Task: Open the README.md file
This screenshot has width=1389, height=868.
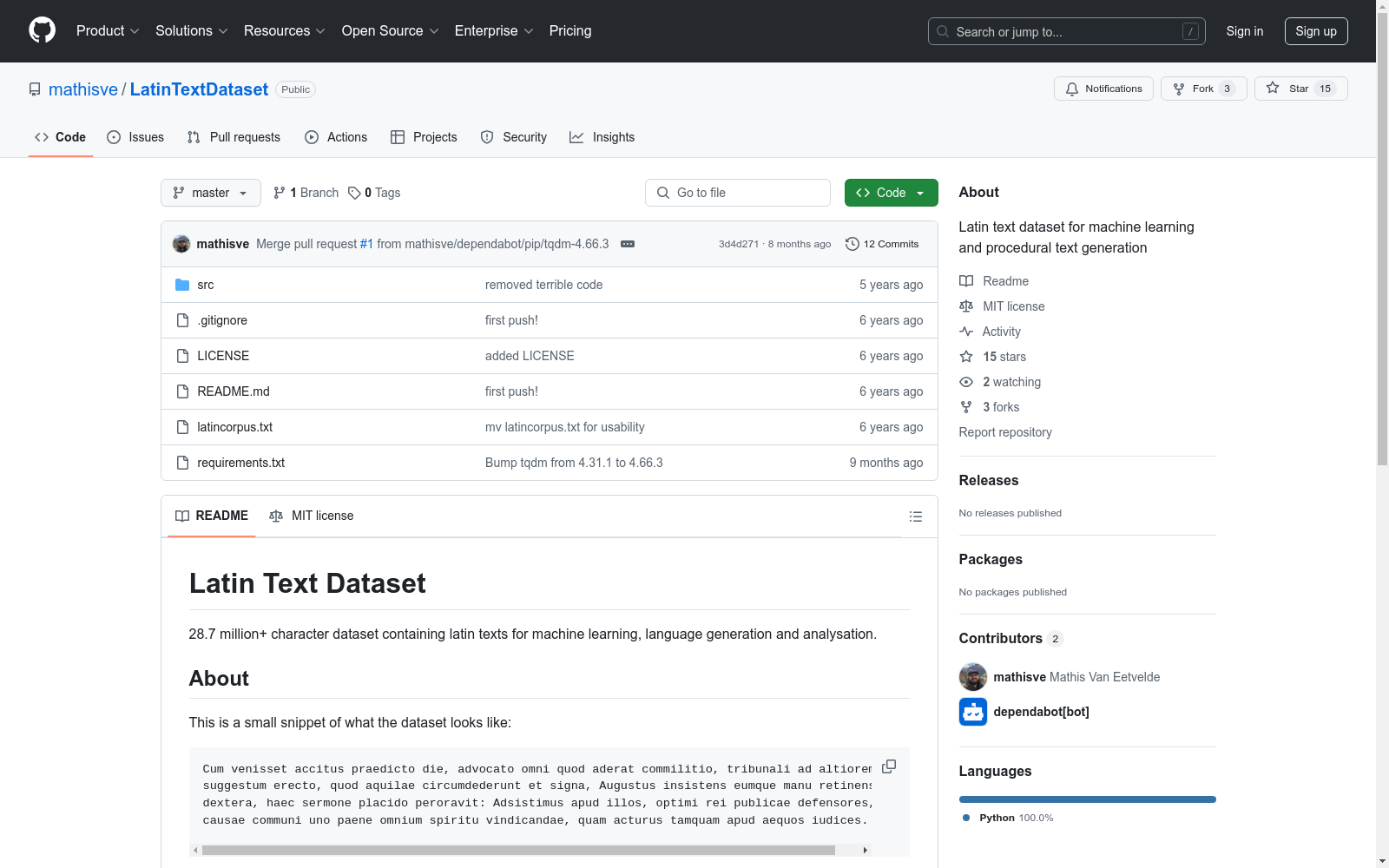Action: (234, 391)
